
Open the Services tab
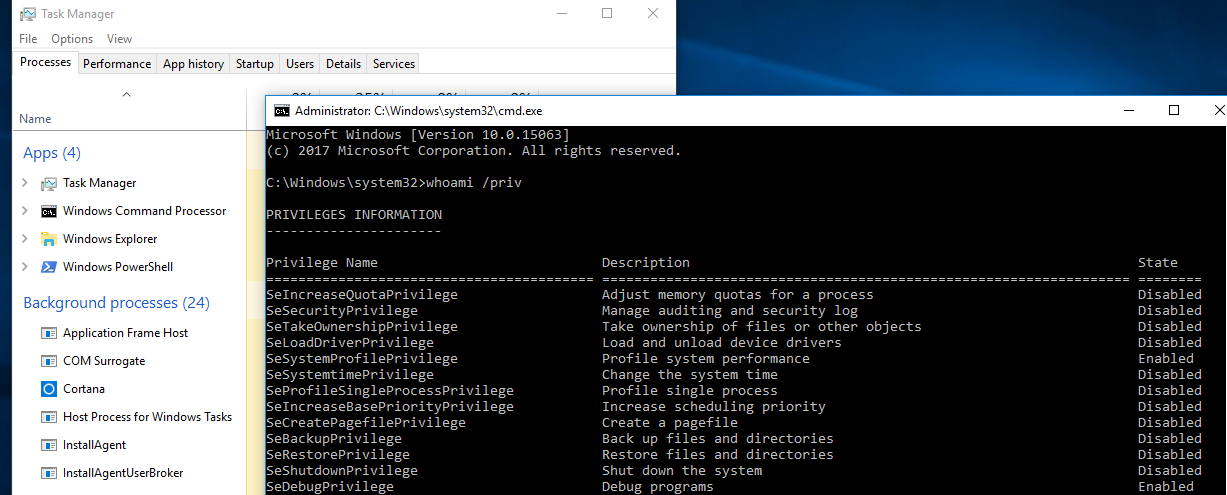(x=394, y=64)
